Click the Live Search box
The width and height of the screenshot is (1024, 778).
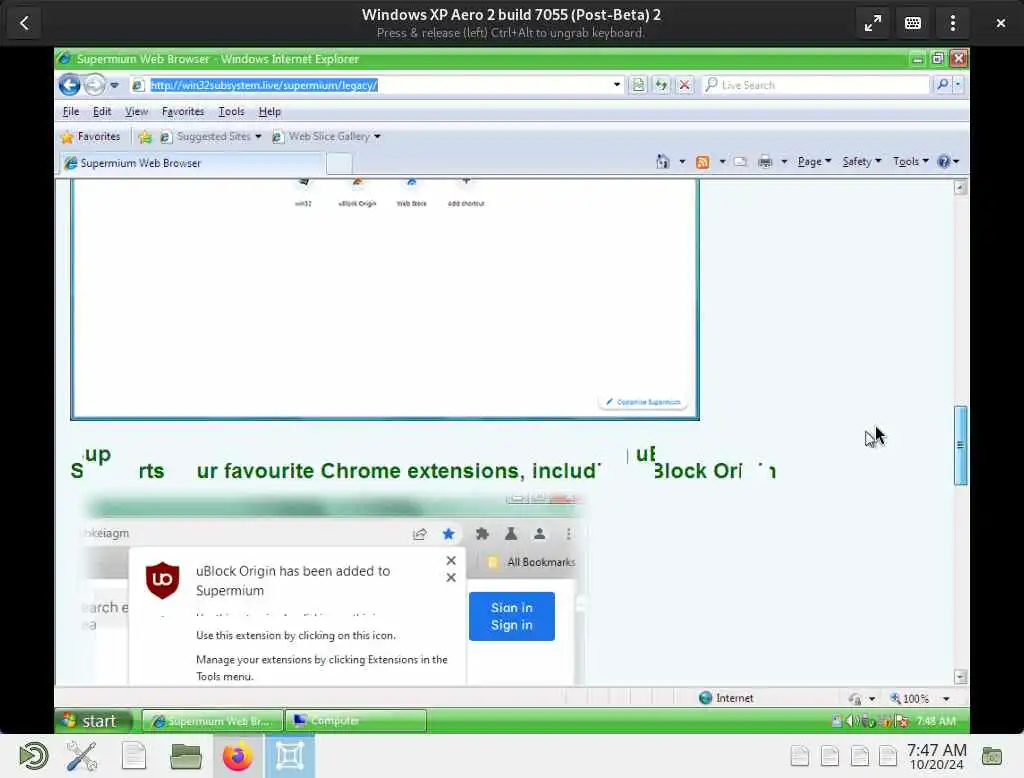pyautogui.click(x=816, y=85)
